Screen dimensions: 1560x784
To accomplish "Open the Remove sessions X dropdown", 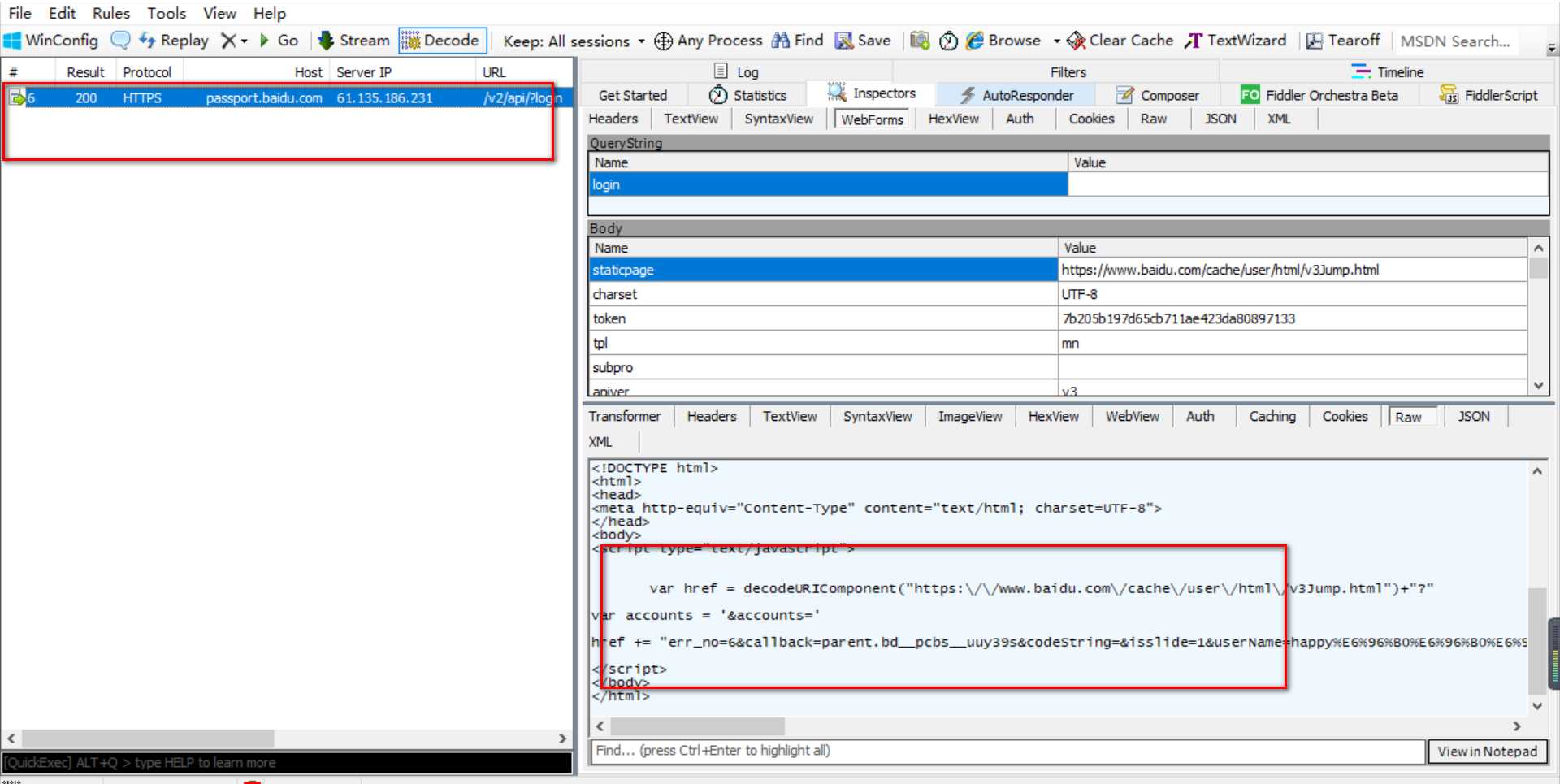I will tap(234, 40).
